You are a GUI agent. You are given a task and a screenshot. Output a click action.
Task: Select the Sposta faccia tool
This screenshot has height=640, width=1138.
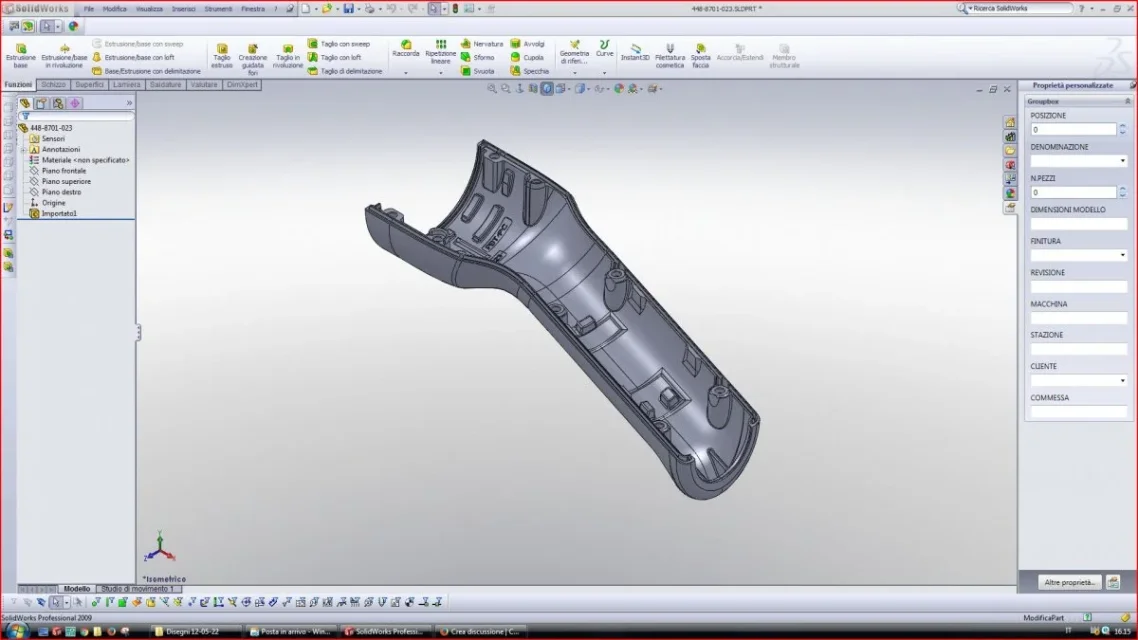pos(700,55)
